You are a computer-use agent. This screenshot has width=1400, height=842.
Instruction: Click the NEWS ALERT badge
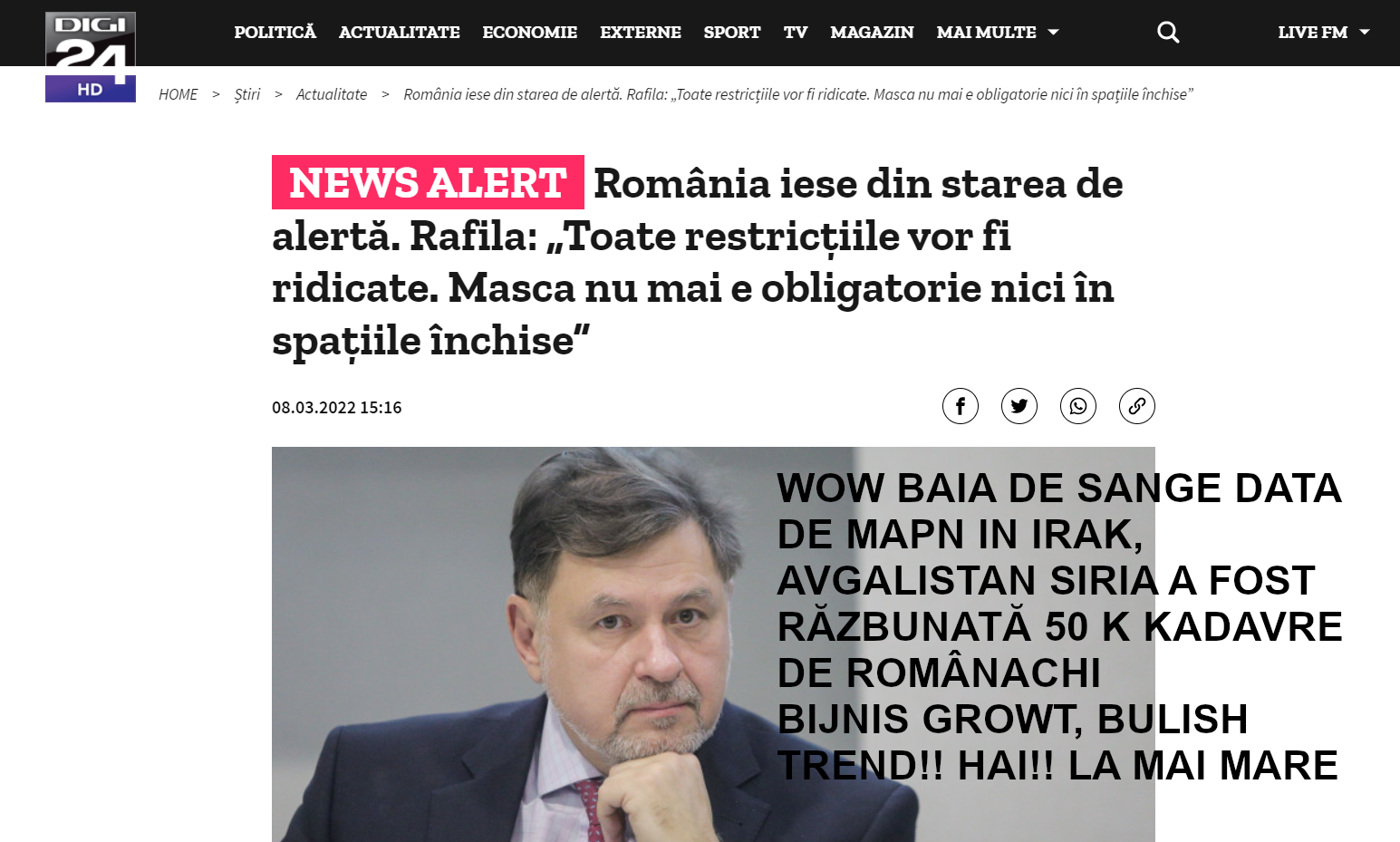[428, 182]
